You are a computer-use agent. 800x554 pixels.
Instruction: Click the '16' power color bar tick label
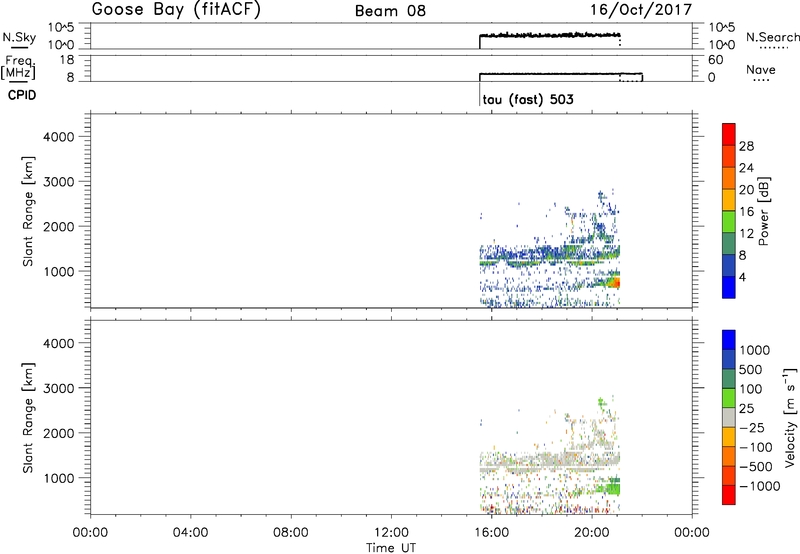coord(746,212)
